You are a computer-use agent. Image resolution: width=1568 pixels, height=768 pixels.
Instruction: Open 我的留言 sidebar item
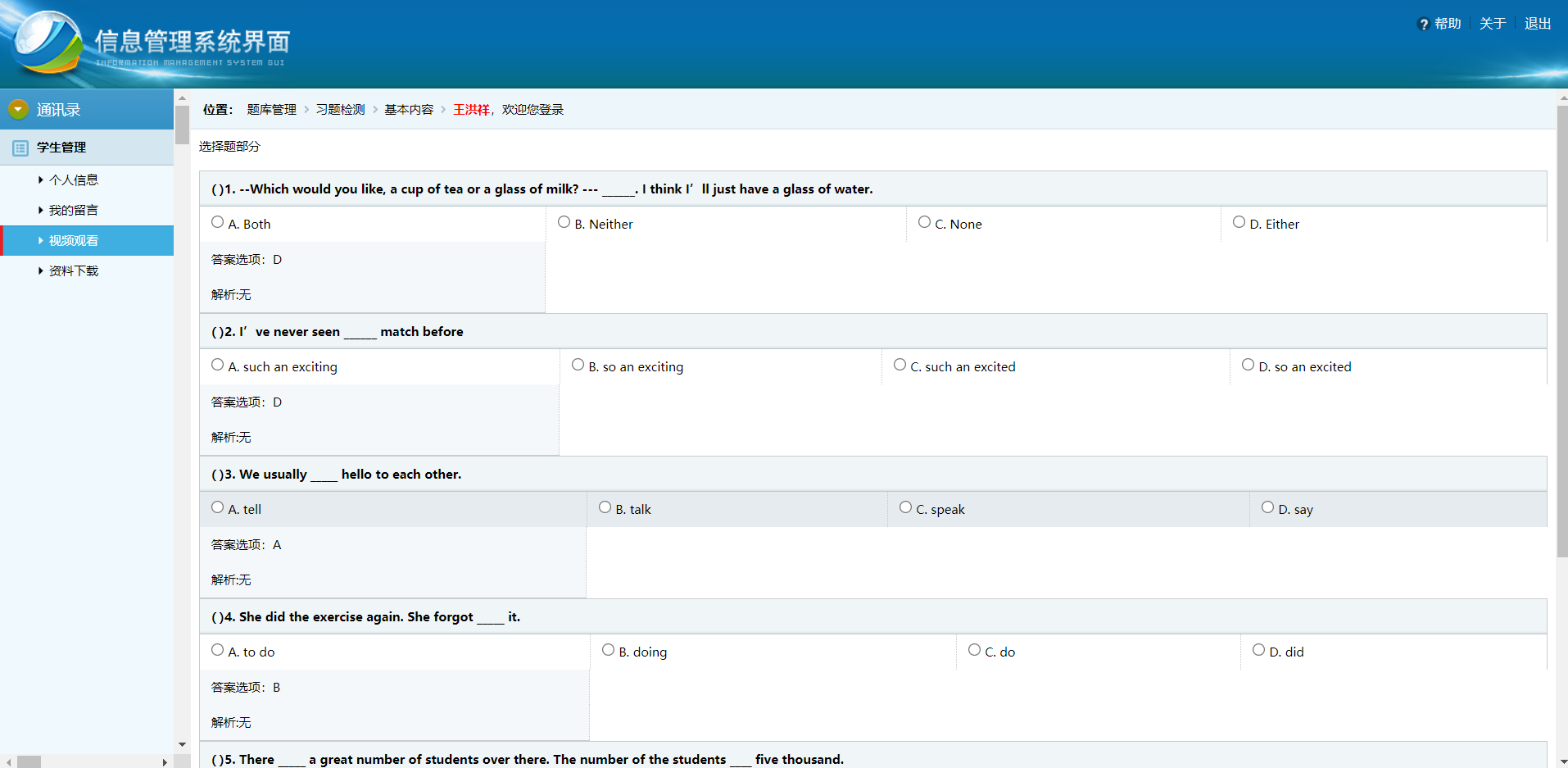(74, 210)
